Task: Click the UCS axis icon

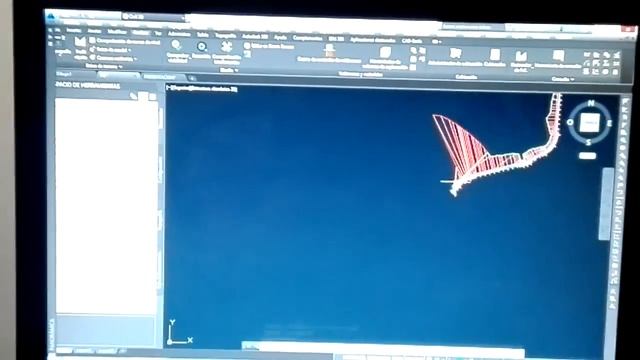Action: pos(179,333)
